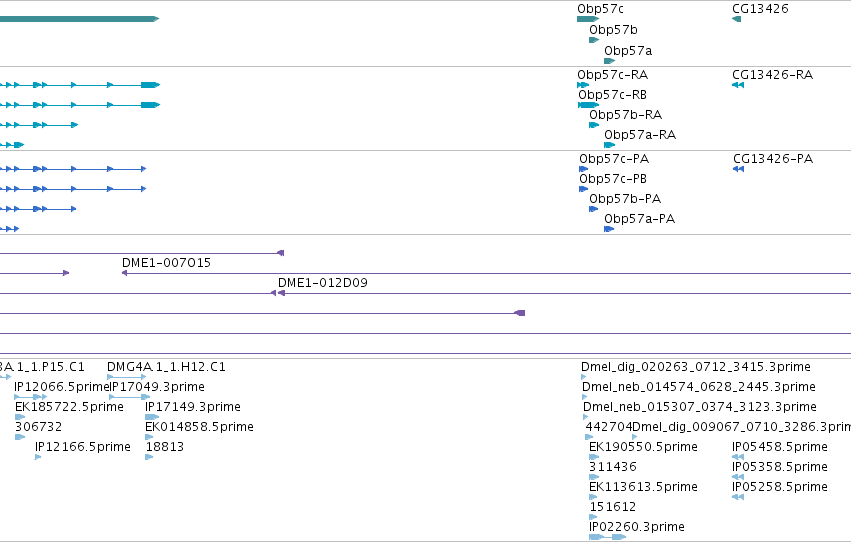This screenshot has height=542, width=851.
Task: Select the Dmel_neb_014574_0628_2445.3prime label
Action: point(698,387)
